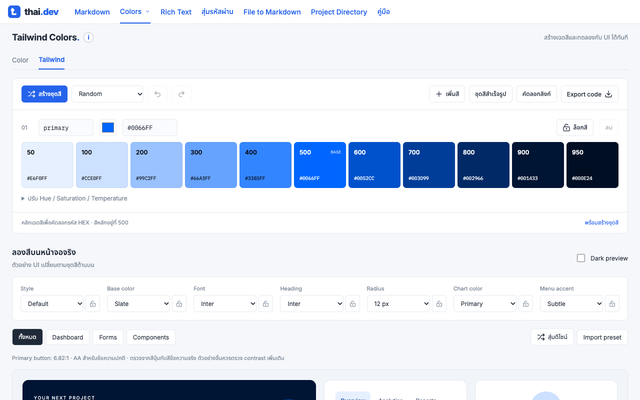Open File to Markdown page
This screenshot has width=640, height=400.
tap(272, 12)
